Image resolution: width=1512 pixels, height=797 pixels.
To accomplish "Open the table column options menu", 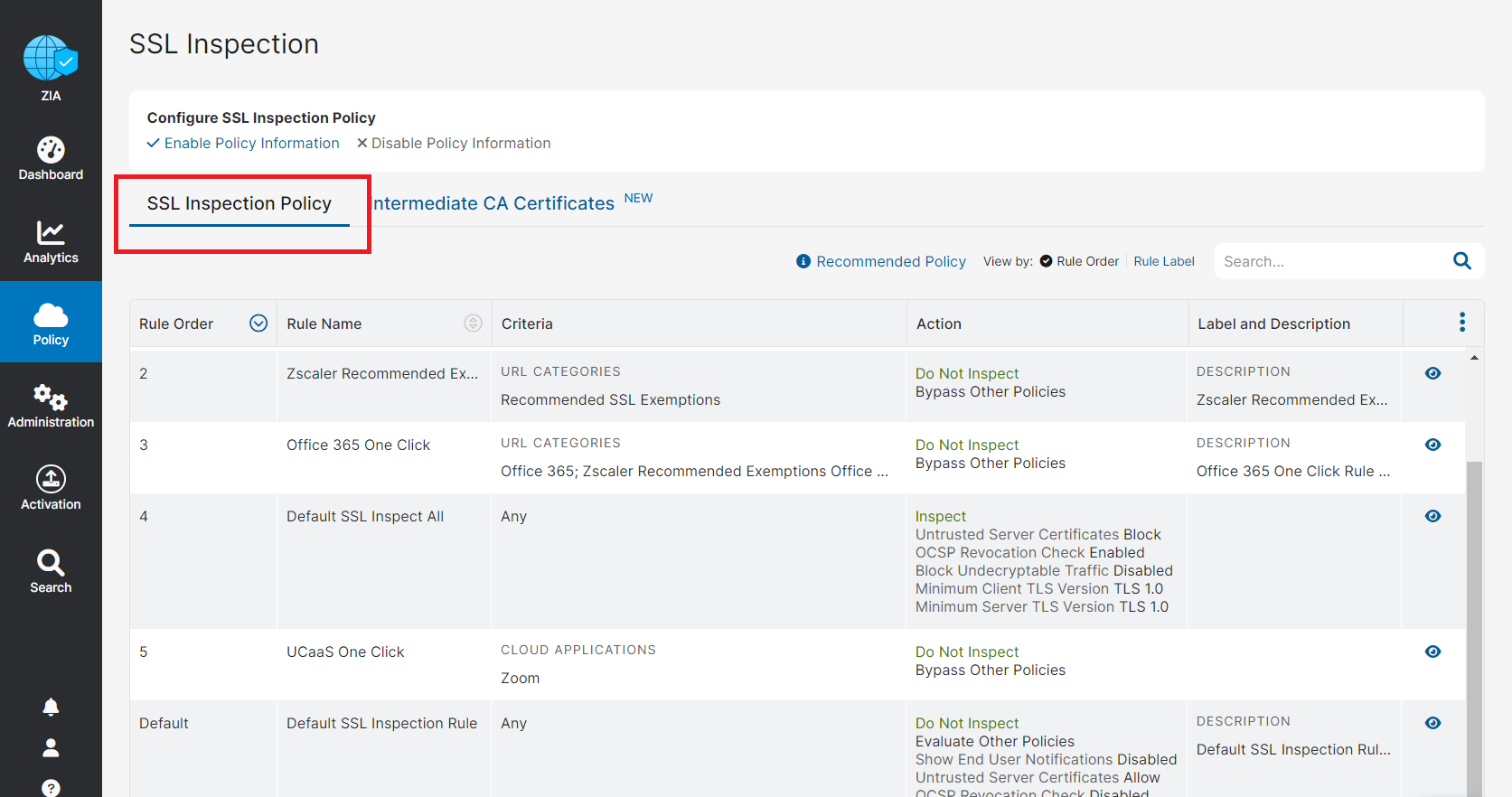I will coord(1461,323).
